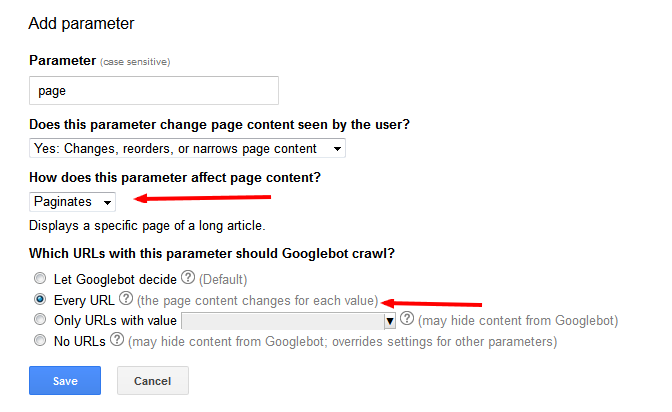
Task: Select the "Let Googlebot decide" radio button
Action: coord(39,279)
